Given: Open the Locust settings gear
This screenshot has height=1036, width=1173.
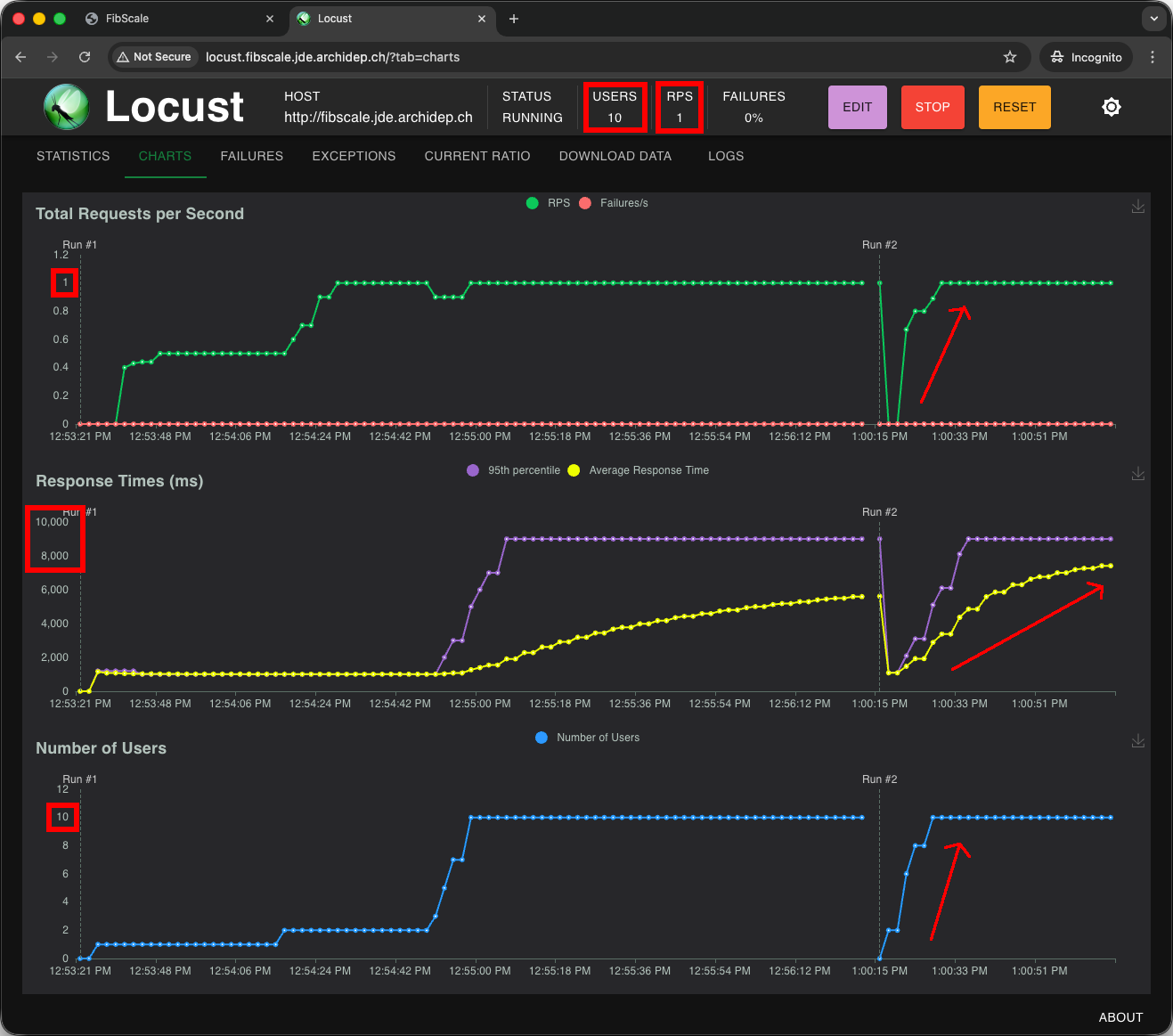Looking at the screenshot, I should [1112, 107].
